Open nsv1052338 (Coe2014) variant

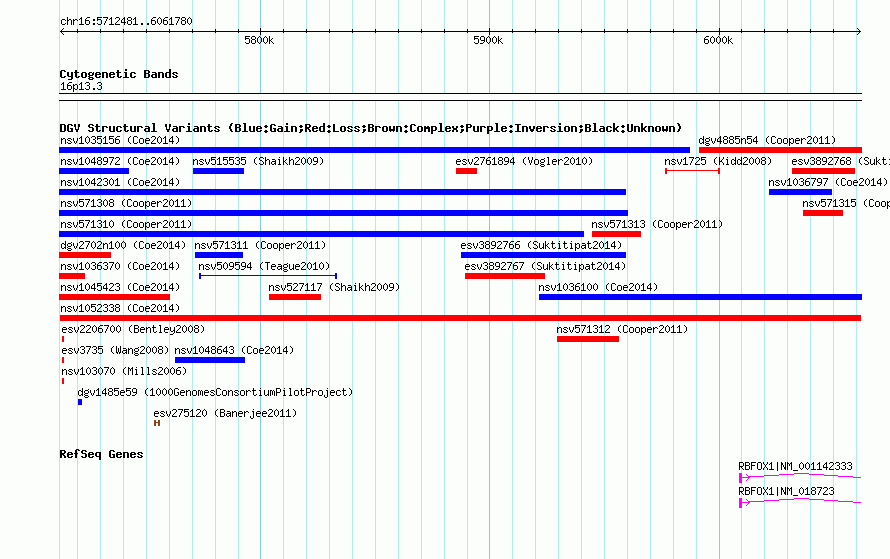click(x=120, y=308)
